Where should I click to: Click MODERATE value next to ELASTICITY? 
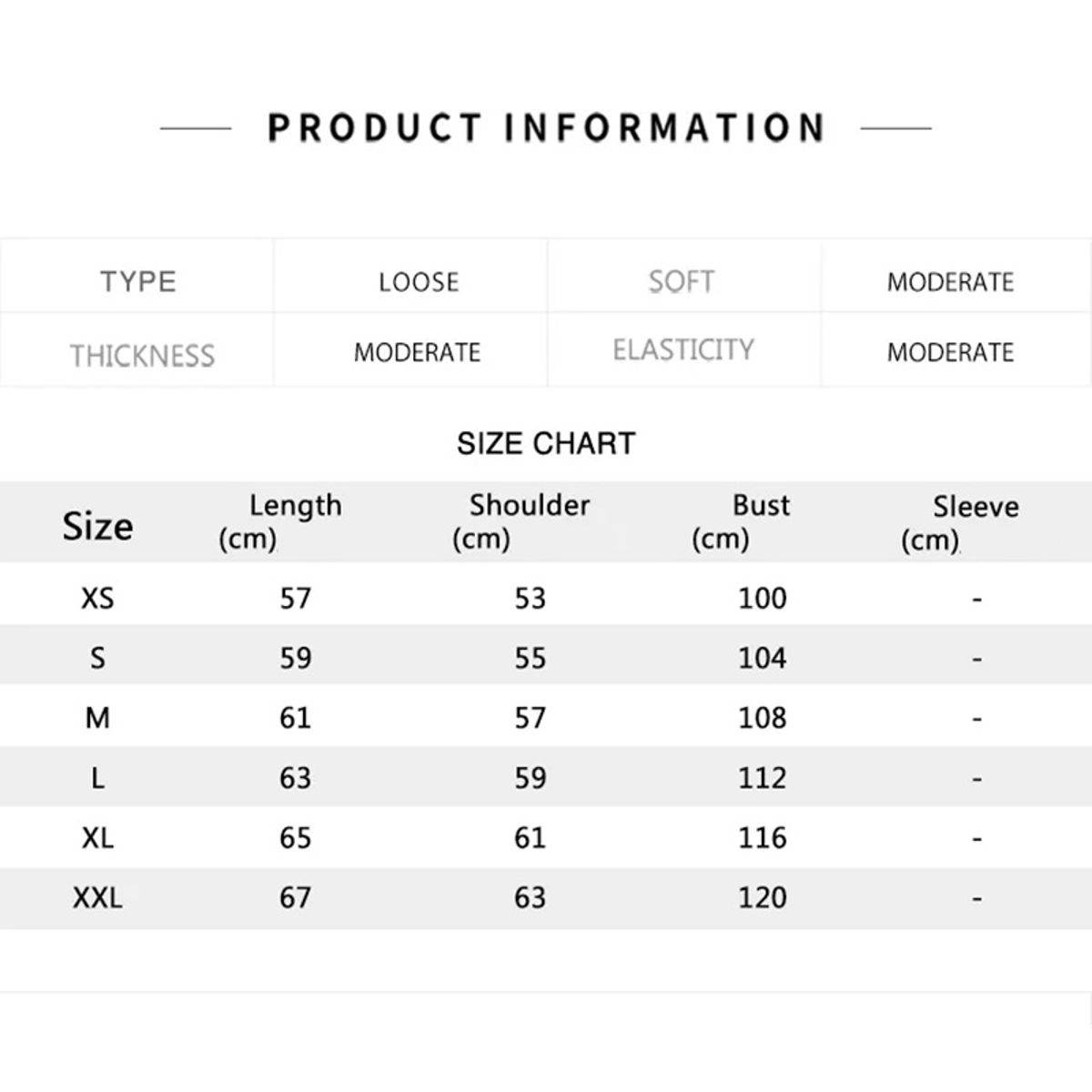[x=950, y=352]
